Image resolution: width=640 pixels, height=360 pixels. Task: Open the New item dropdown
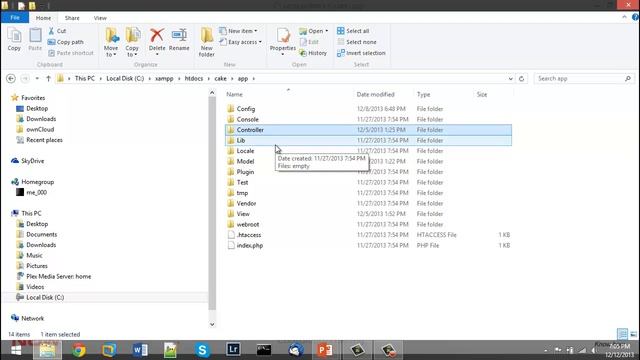click(x=239, y=31)
